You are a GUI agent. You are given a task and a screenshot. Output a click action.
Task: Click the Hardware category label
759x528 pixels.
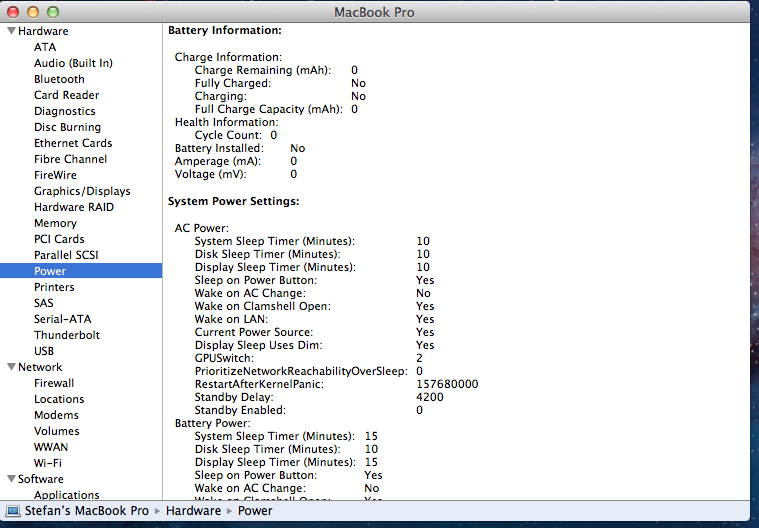43,31
